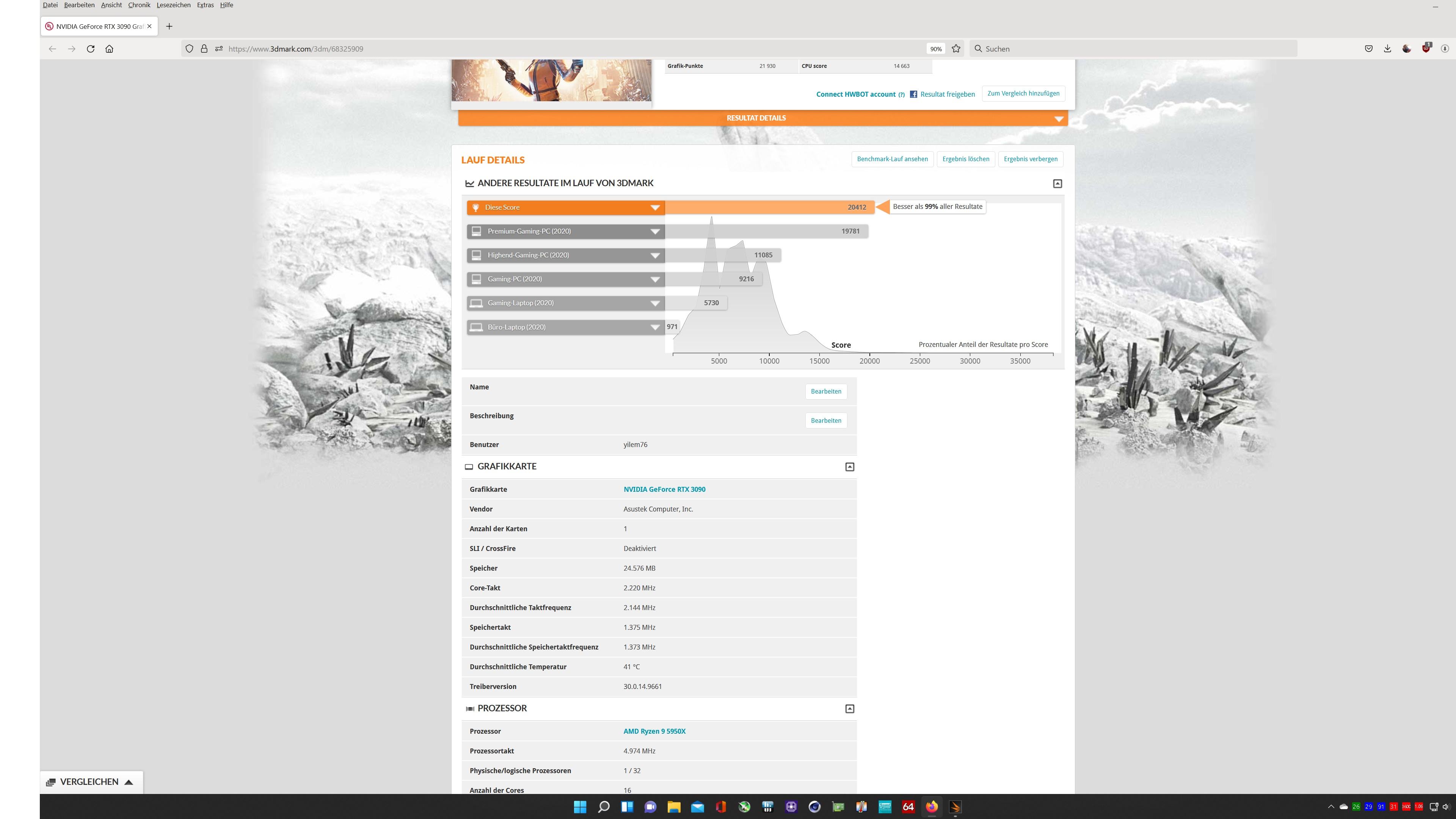Collapse the Andere Resultate chart section
Viewport: 1456px width, 819px height.
click(x=1057, y=184)
